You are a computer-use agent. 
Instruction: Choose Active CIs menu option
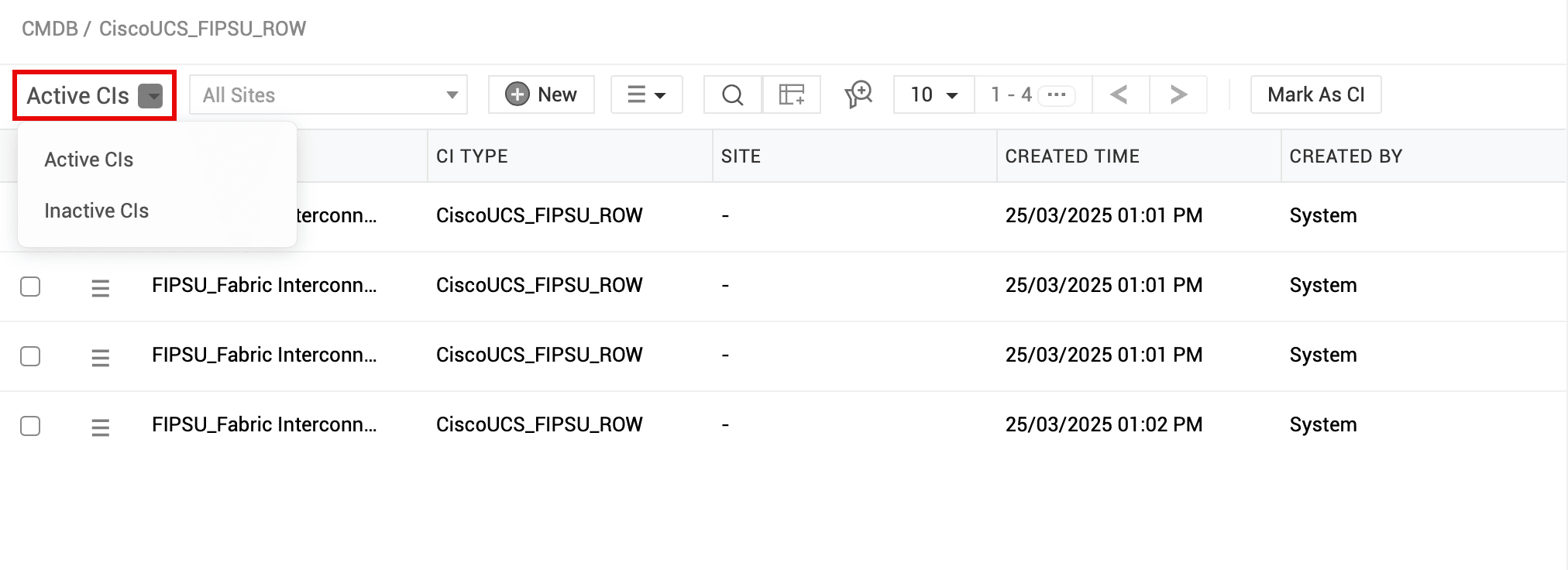click(x=89, y=160)
